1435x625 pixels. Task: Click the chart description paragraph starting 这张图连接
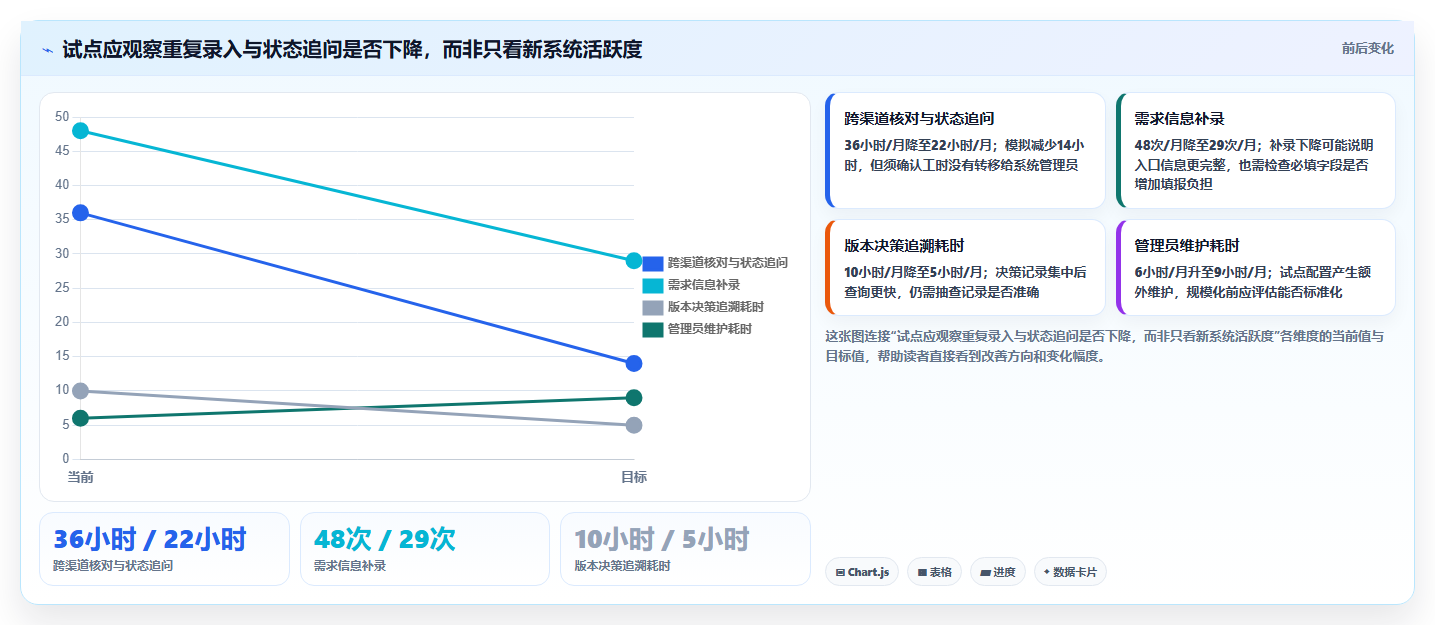[x=1104, y=346]
